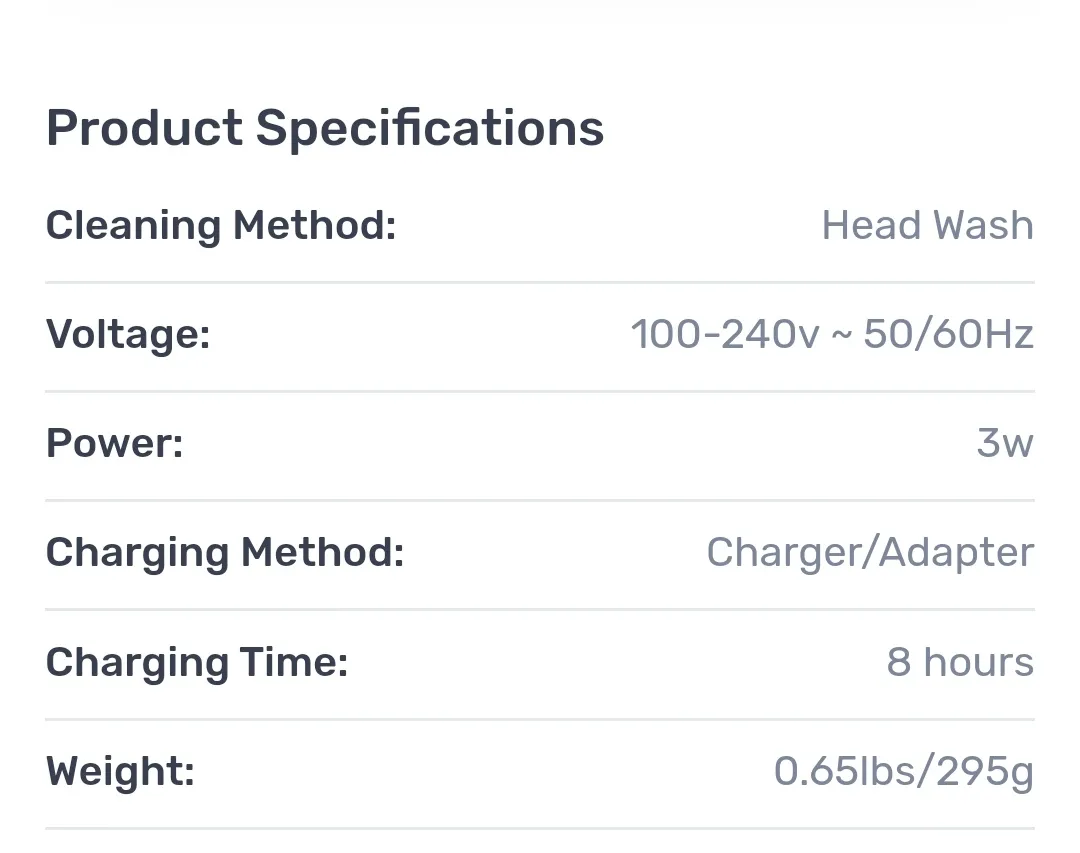Screen dimensions: 1080x853
Task: Click the 50/60Hz frequency text
Action: 948,334
